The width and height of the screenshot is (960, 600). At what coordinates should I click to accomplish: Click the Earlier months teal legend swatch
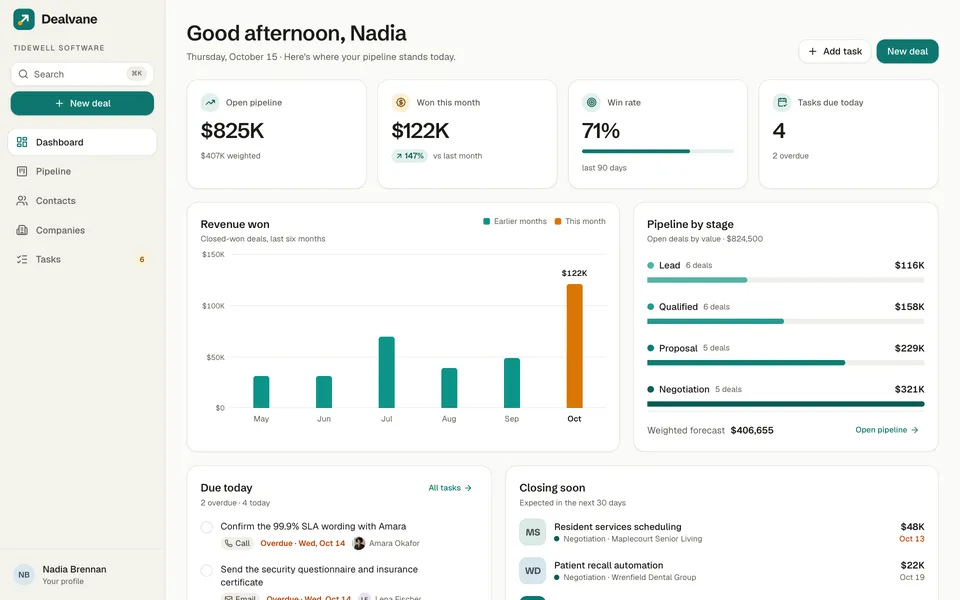pos(487,222)
